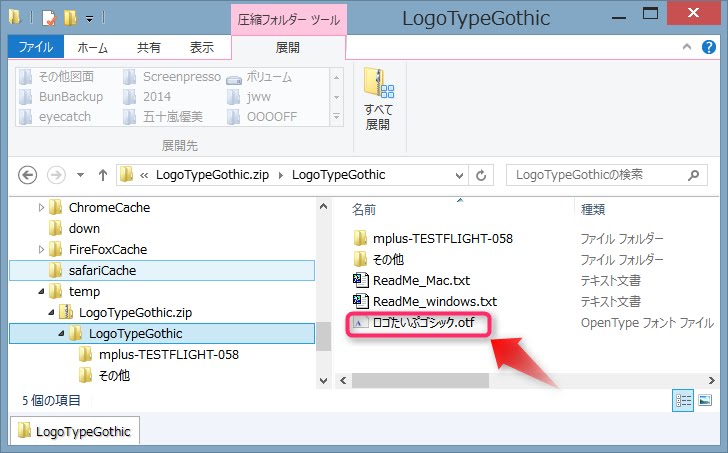Expand the ChromeCache tree node

pos(41,207)
